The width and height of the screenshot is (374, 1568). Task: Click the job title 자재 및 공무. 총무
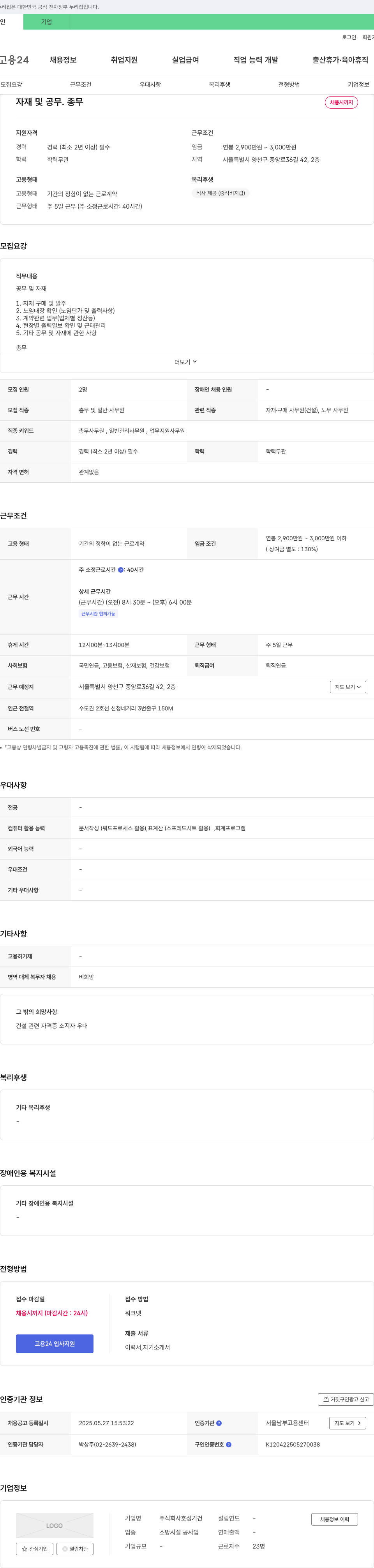coord(49,102)
